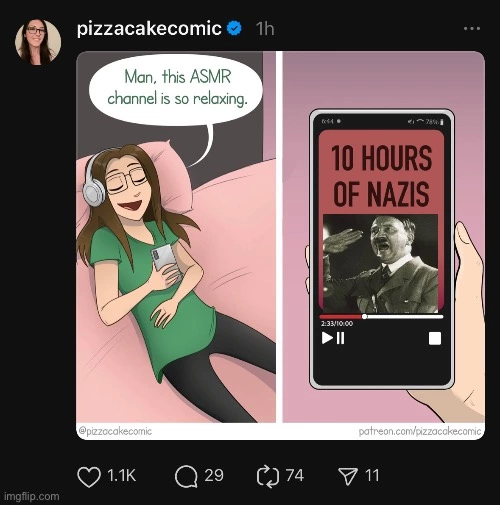Open pizzacakecomic profile avatar
This screenshot has height=505, width=500.
(38, 42)
